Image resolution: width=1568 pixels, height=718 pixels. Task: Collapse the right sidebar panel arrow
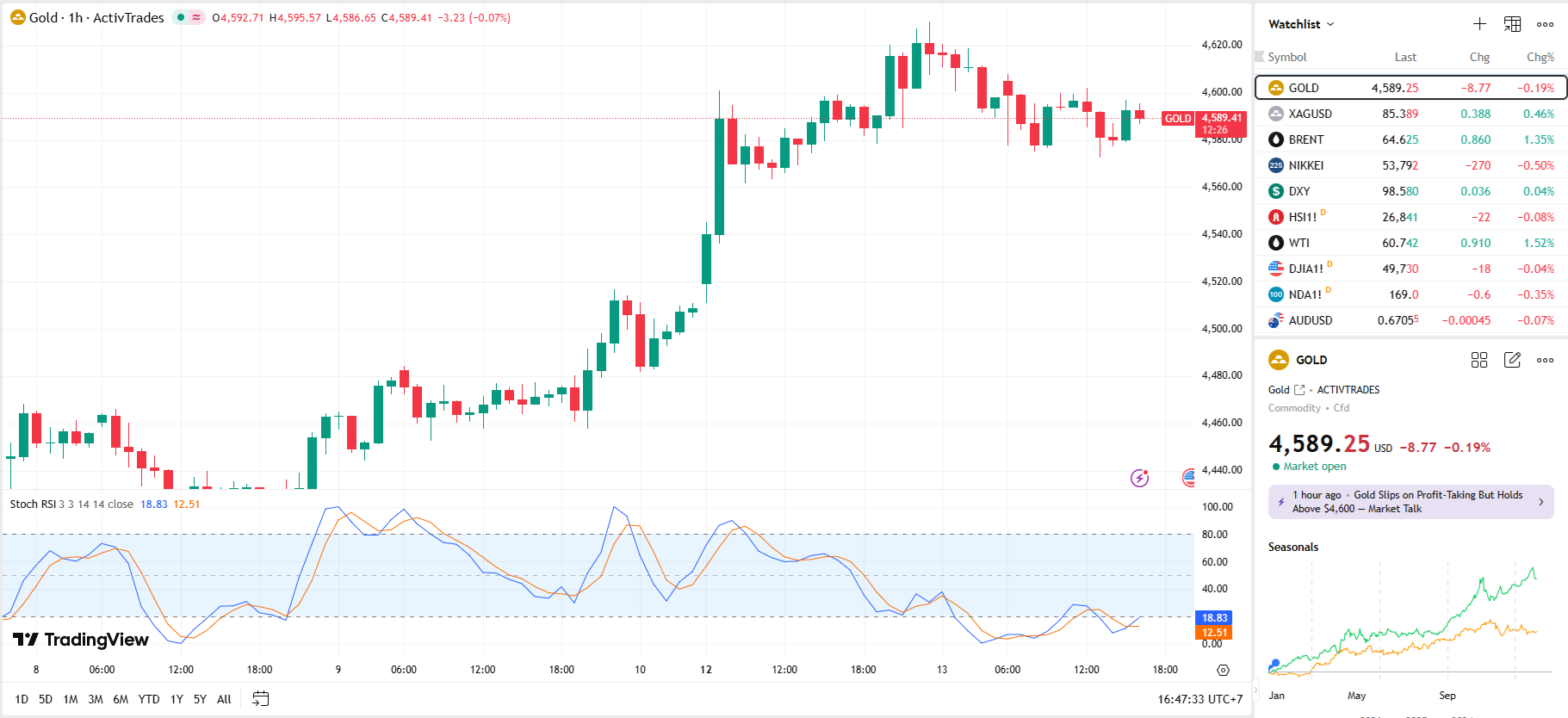point(1255,690)
